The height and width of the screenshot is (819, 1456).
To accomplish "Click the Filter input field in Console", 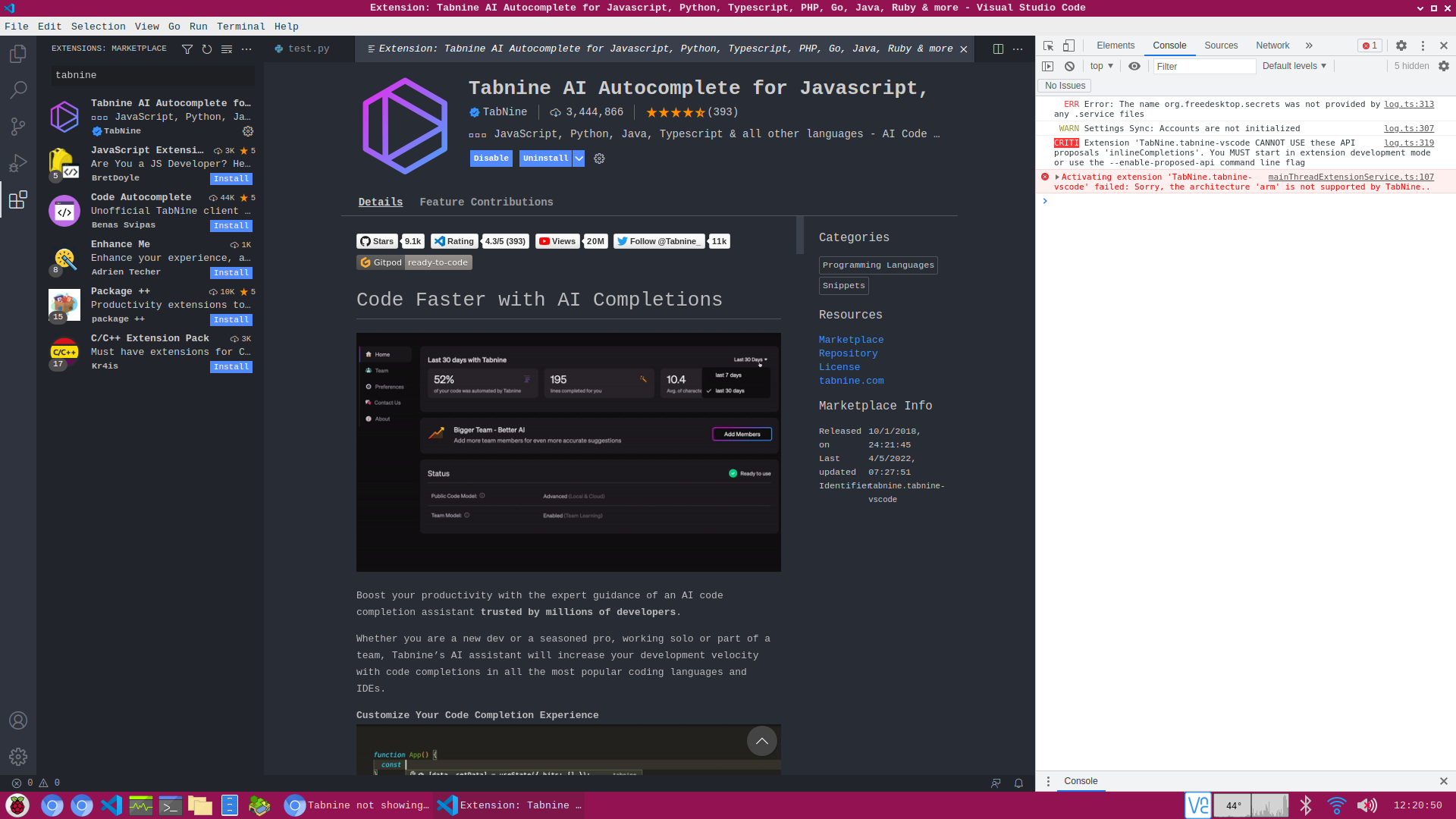I will (1203, 66).
